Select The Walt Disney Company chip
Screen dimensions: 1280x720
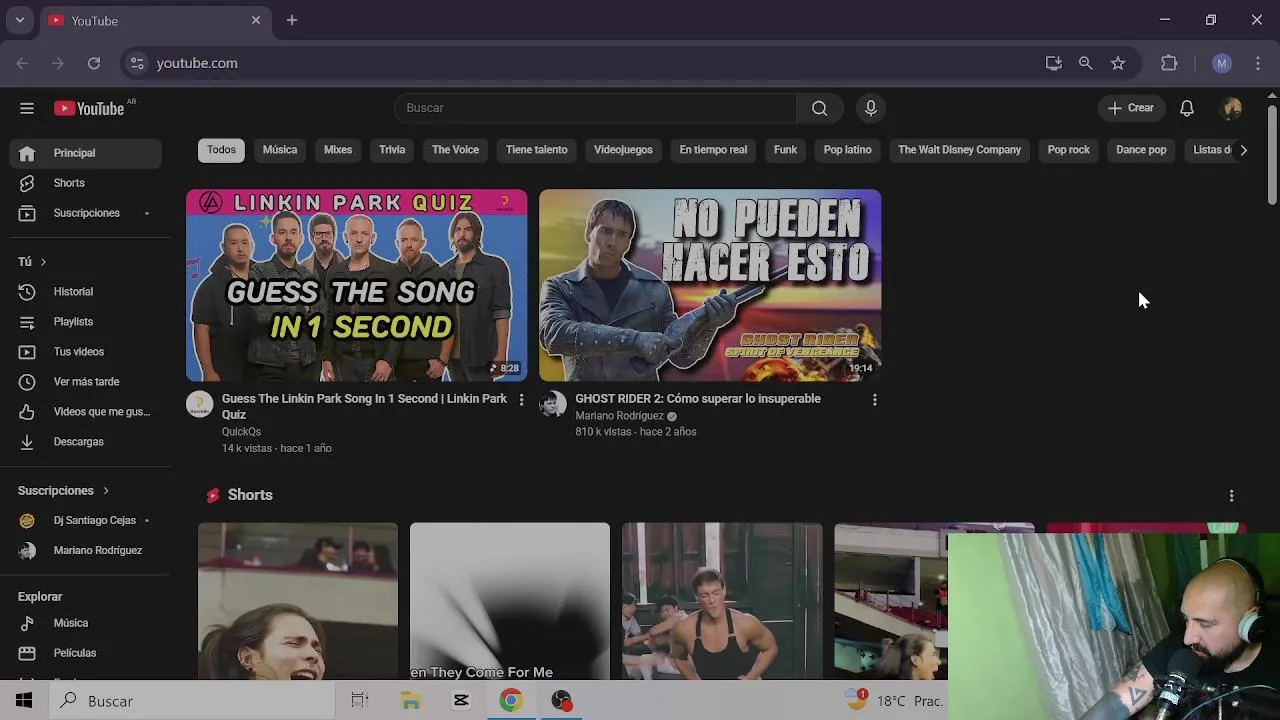959,150
